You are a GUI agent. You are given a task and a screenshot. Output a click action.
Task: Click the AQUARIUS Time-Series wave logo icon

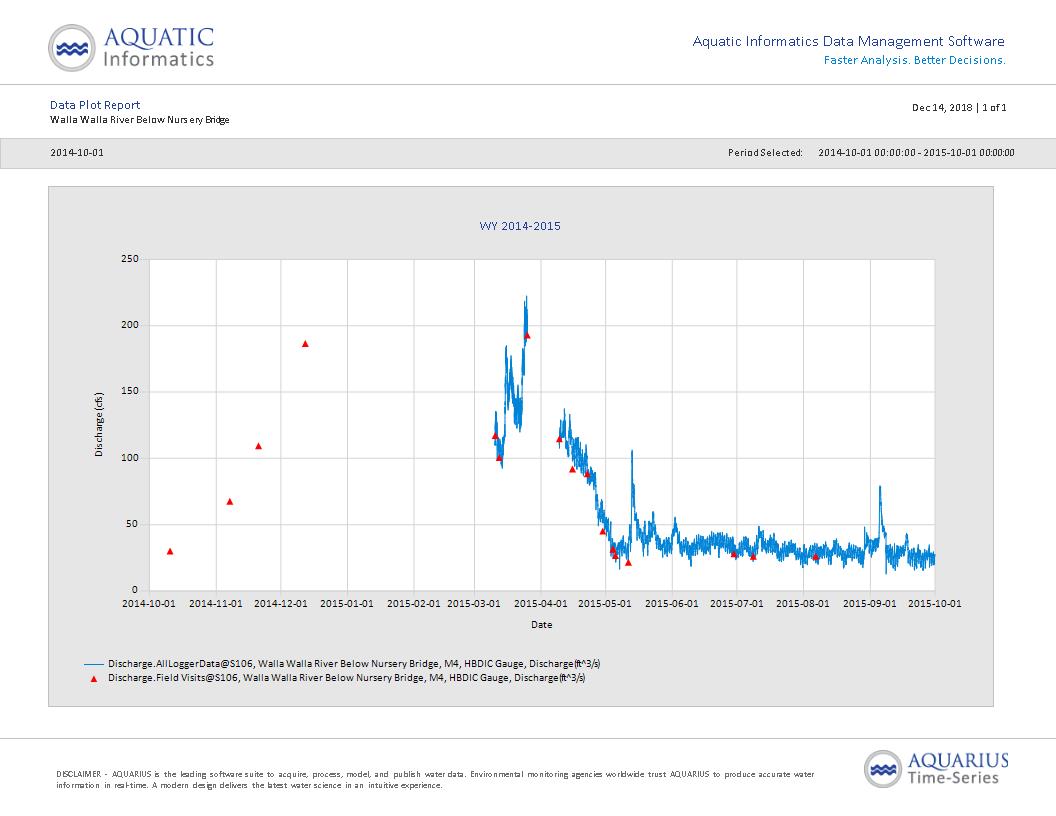(883, 768)
